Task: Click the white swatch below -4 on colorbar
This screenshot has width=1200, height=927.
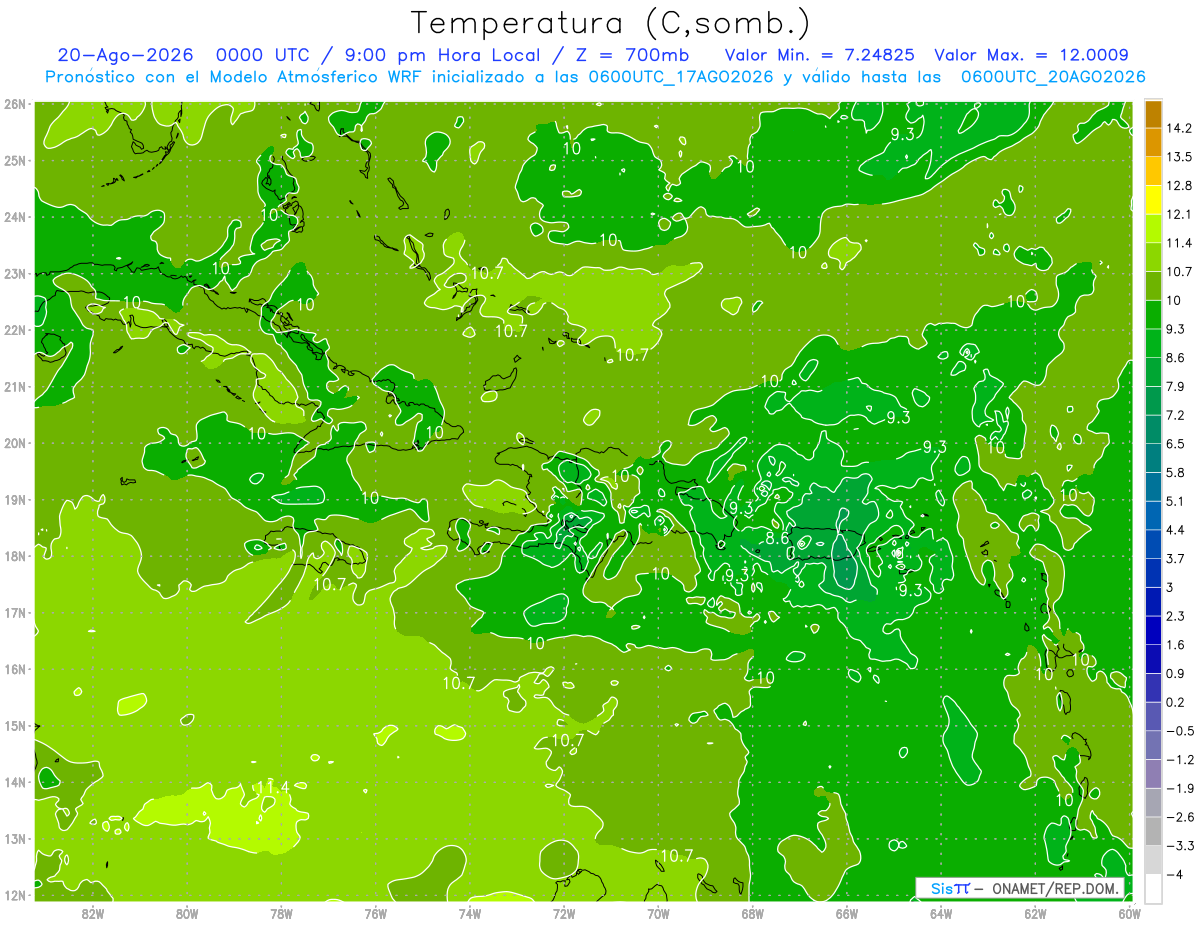Action: (1153, 889)
